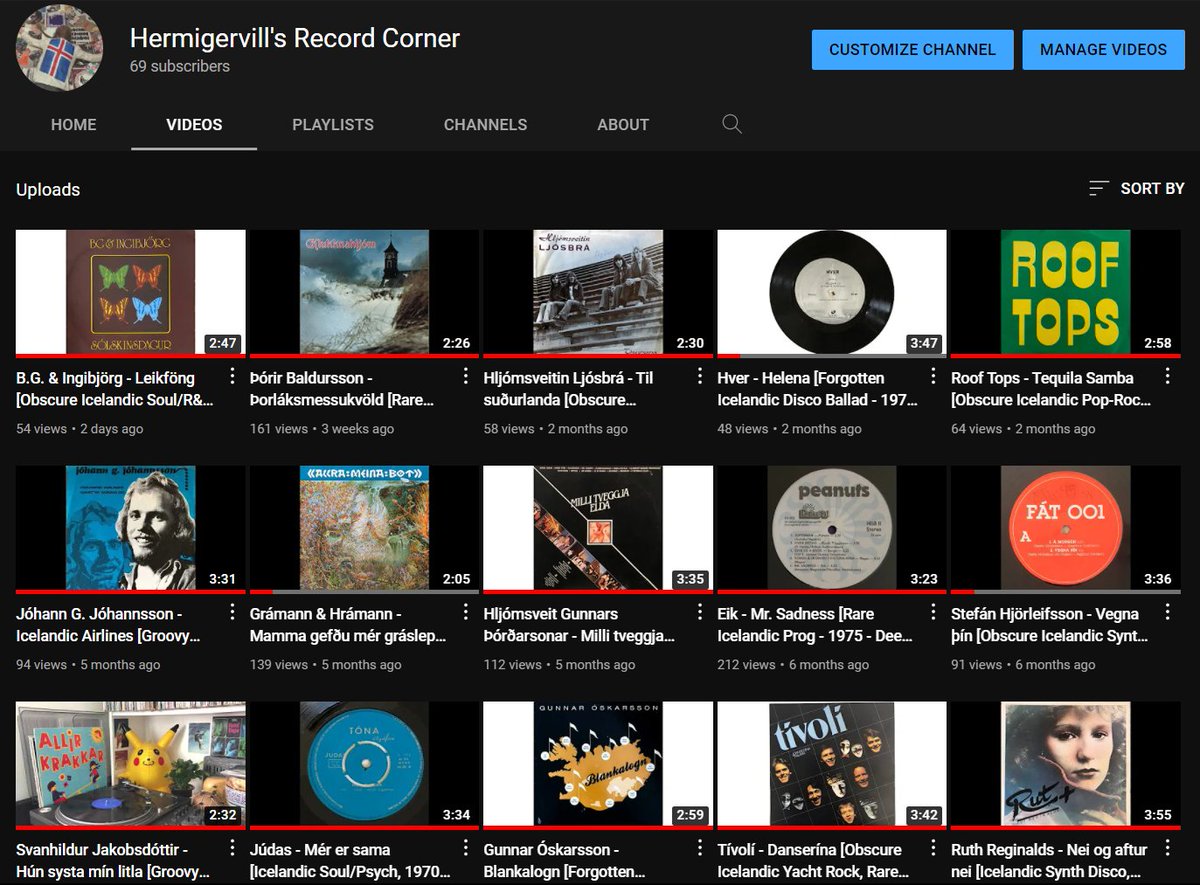Open the three-dot menu on the Hver - Helena video
This screenshot has height=885, width=1200.
933,376
